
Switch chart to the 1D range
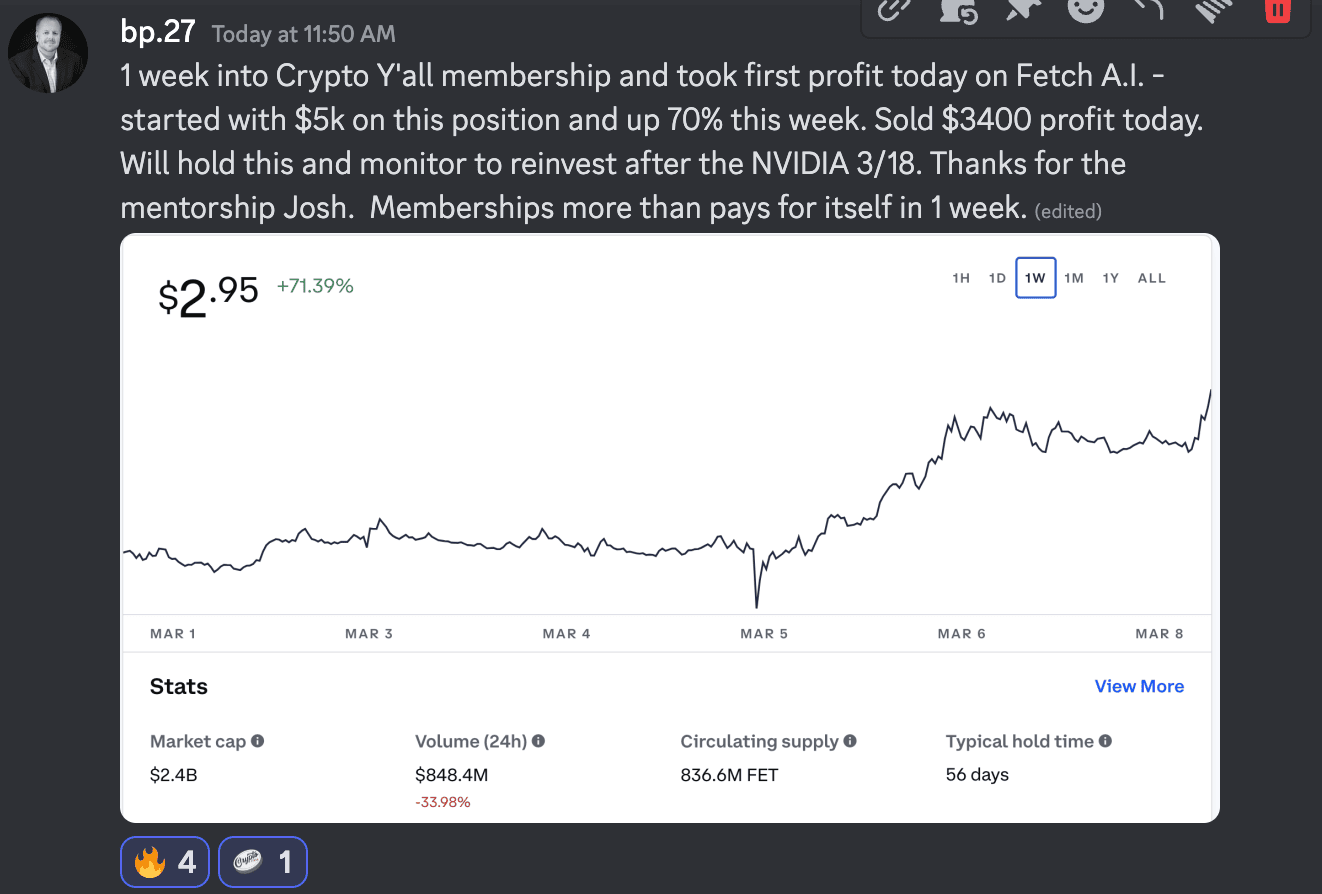tap(997, 278)
